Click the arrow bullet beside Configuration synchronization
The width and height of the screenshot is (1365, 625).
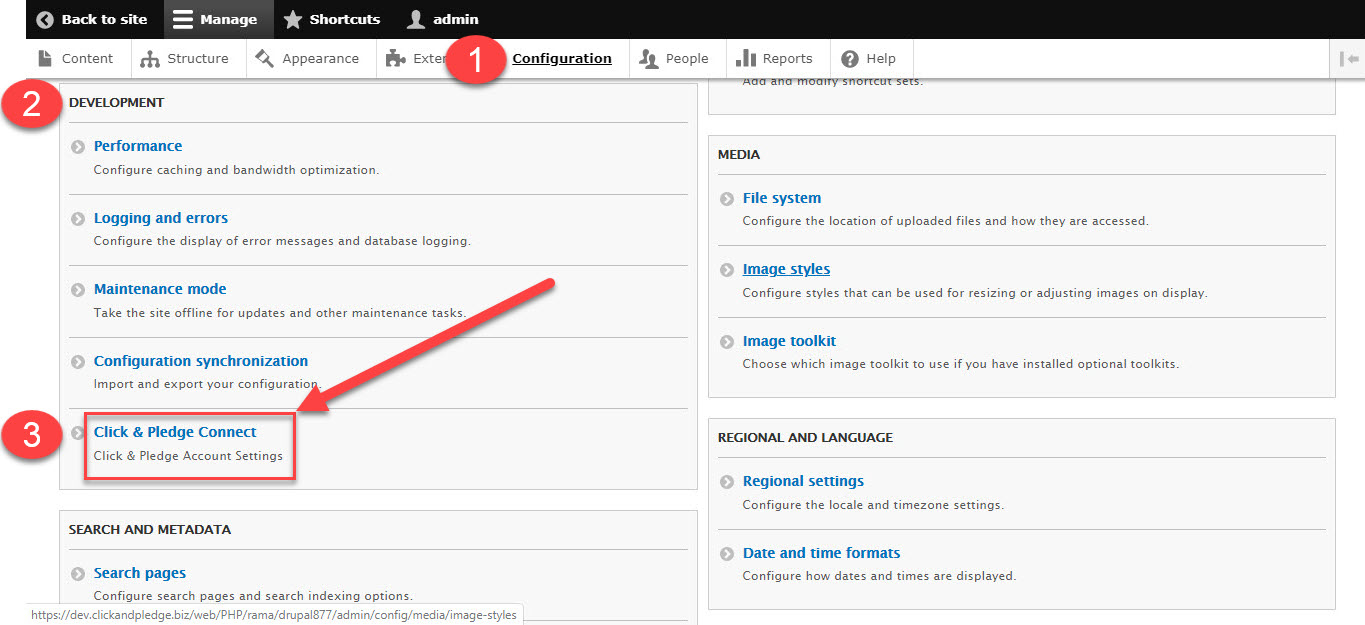(x=78, y=361)
